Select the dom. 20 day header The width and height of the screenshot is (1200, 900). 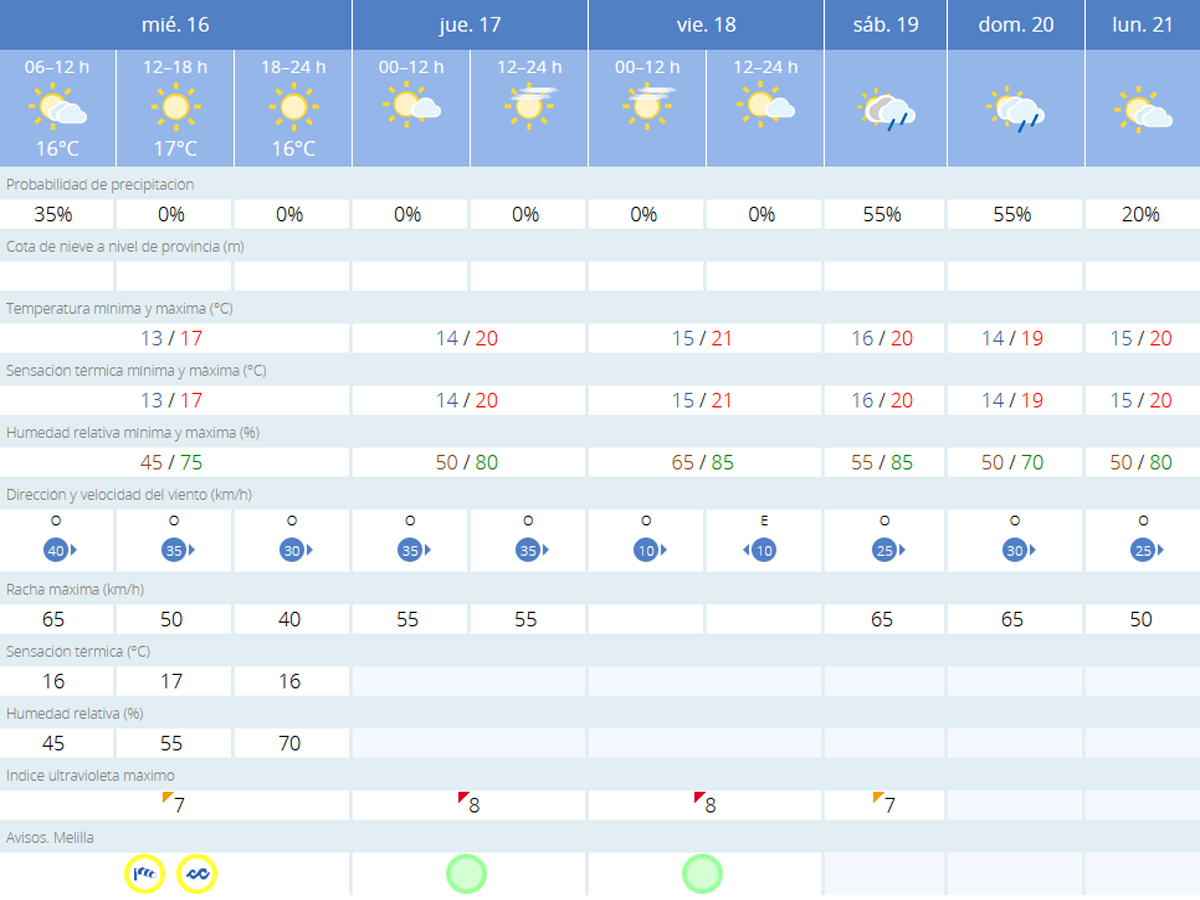[x=1016, y=24]
